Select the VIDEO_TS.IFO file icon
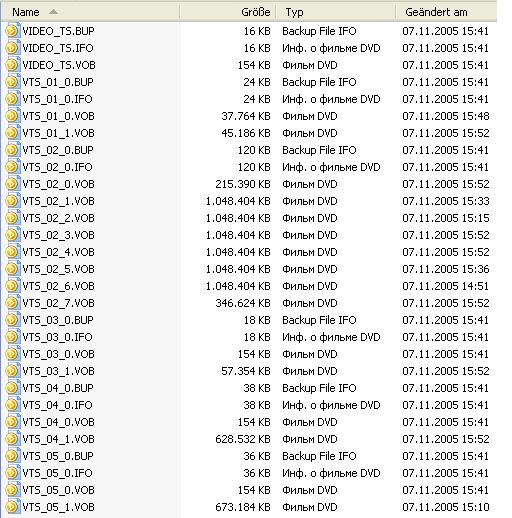 pos(12,48)
